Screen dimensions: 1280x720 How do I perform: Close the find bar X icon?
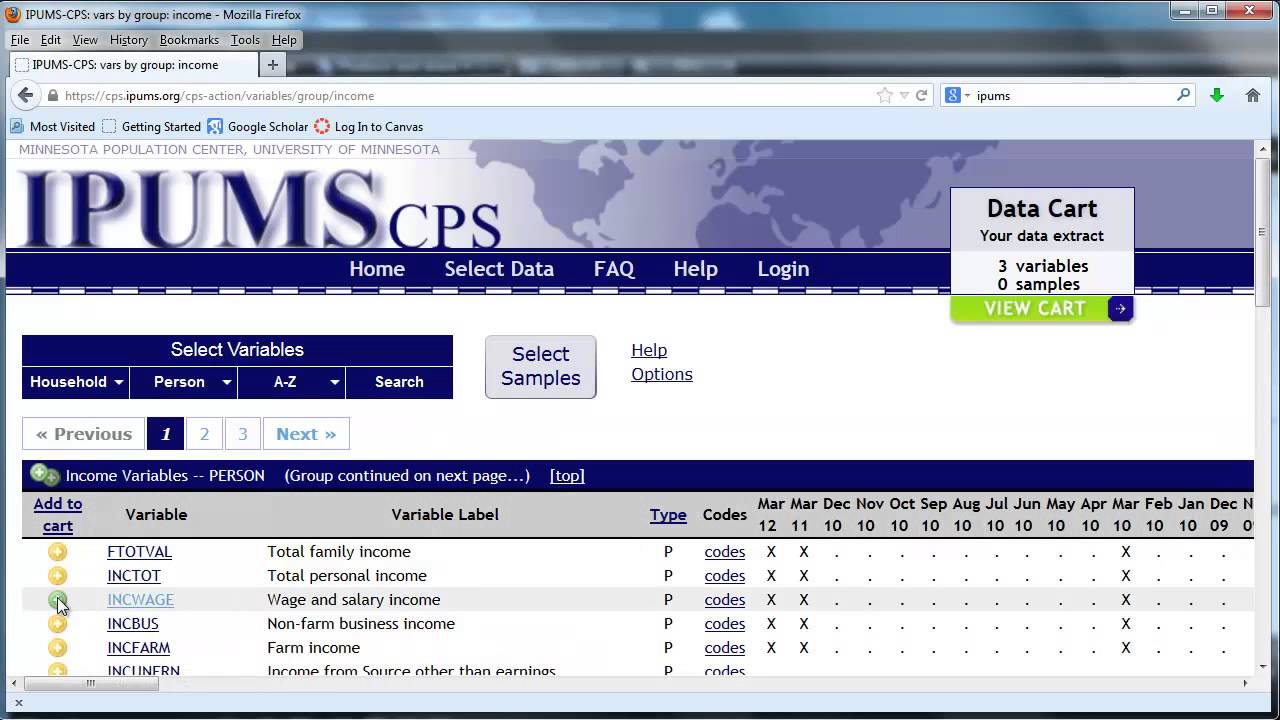[18, 703]
